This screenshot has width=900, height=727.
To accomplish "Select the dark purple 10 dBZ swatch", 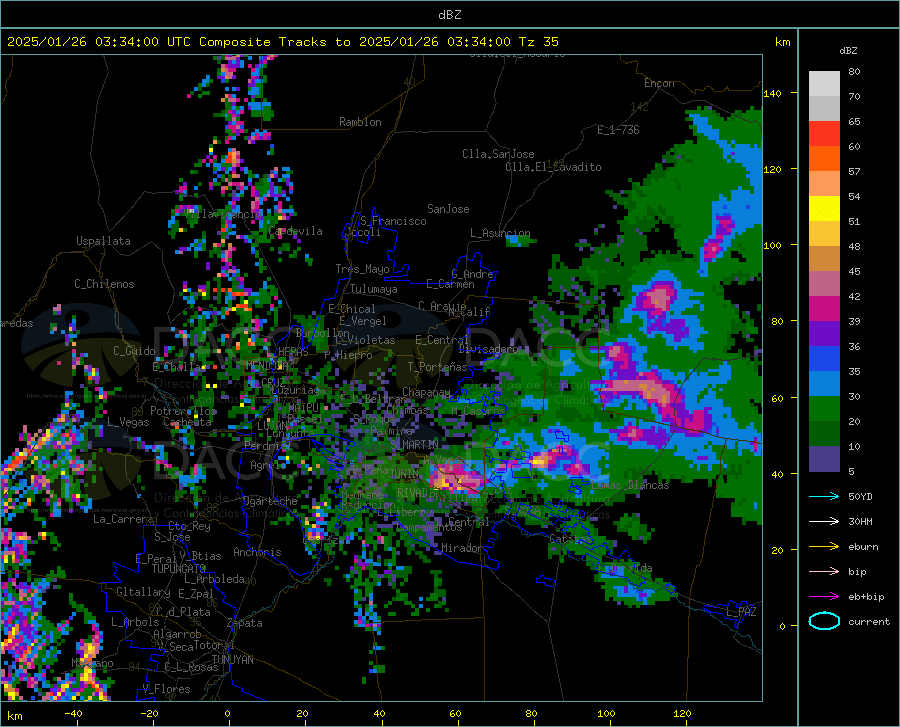I will tap(824, 459).
